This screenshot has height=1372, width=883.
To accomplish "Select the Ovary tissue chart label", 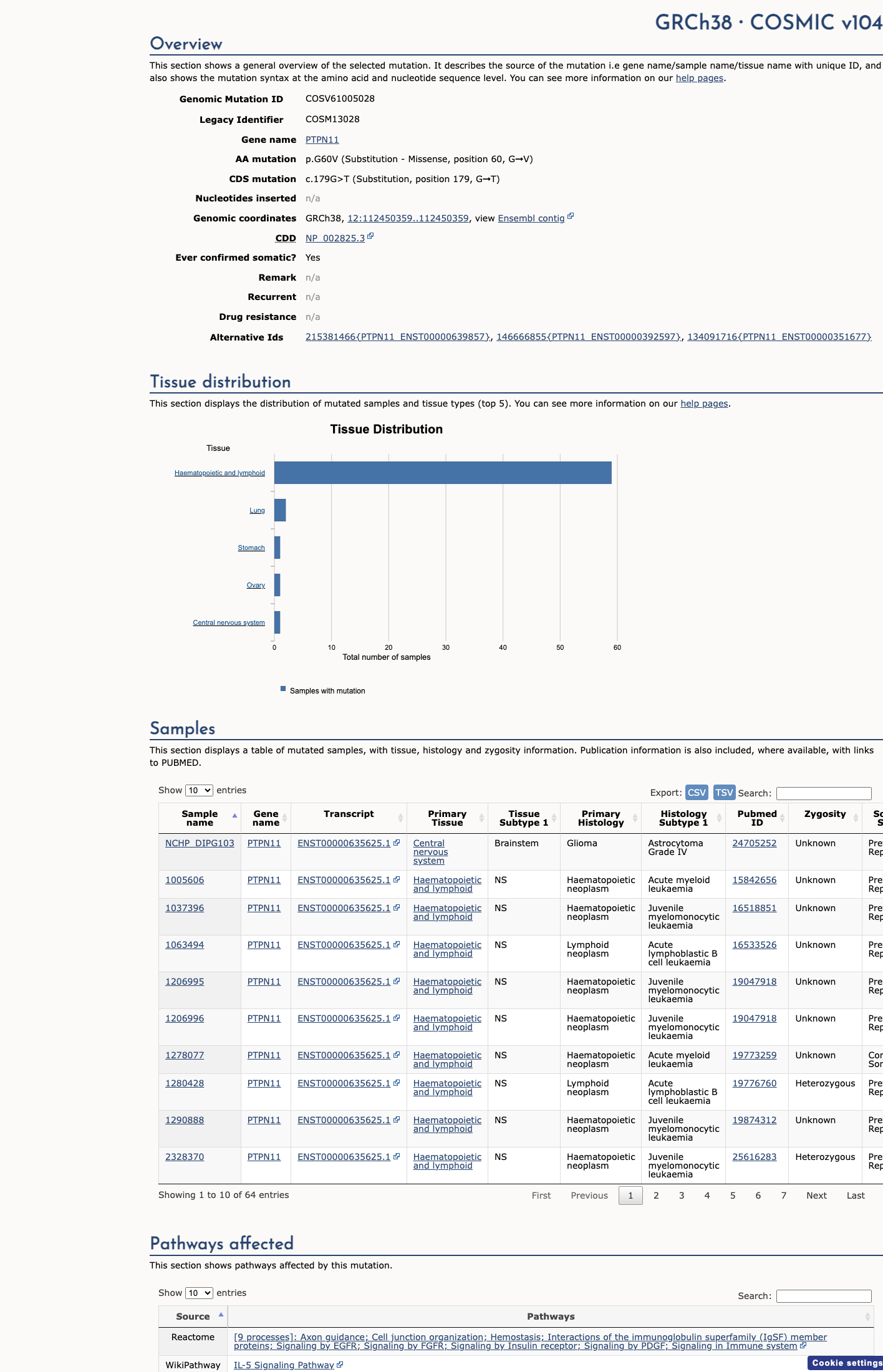I will tap(256, 585).
